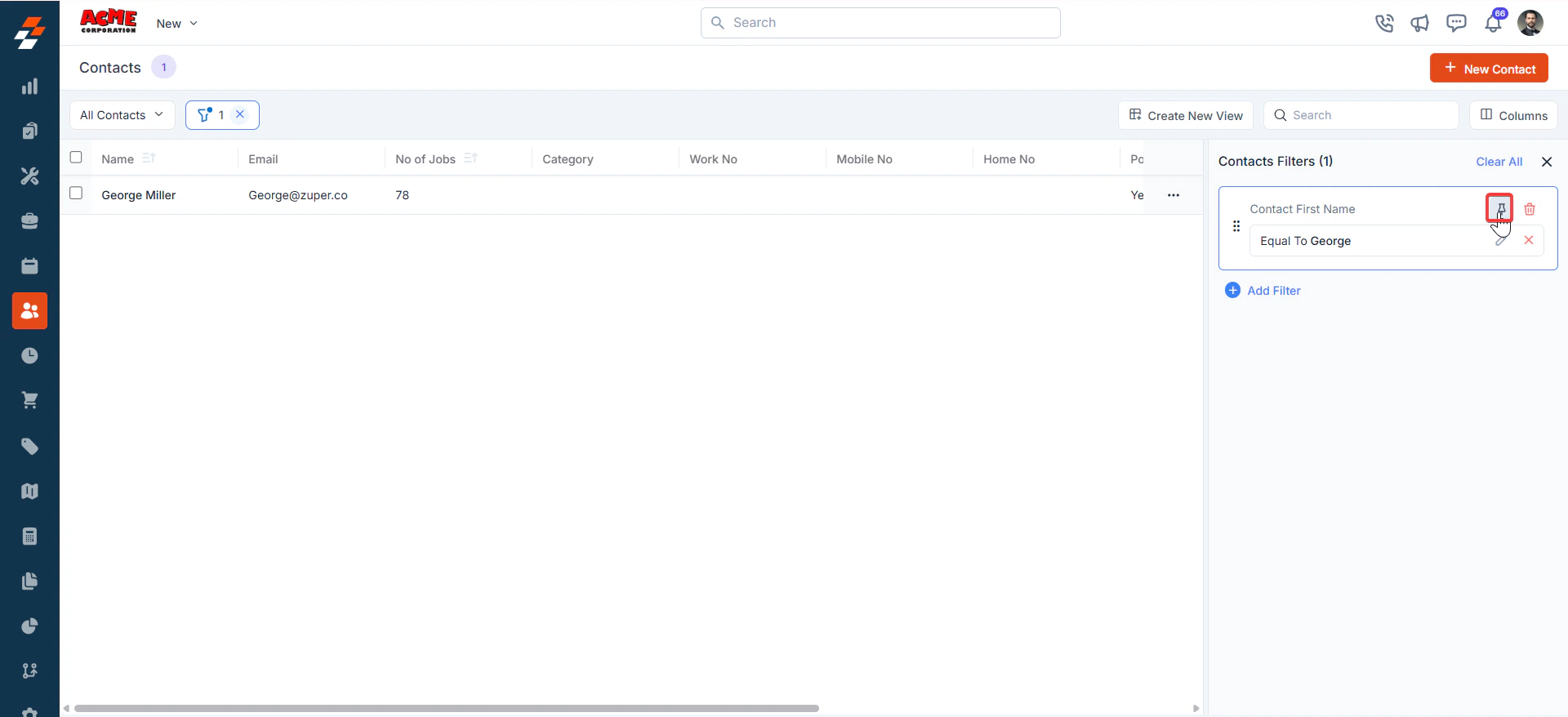Open the user profile avatar

(x=1530, y=23)
